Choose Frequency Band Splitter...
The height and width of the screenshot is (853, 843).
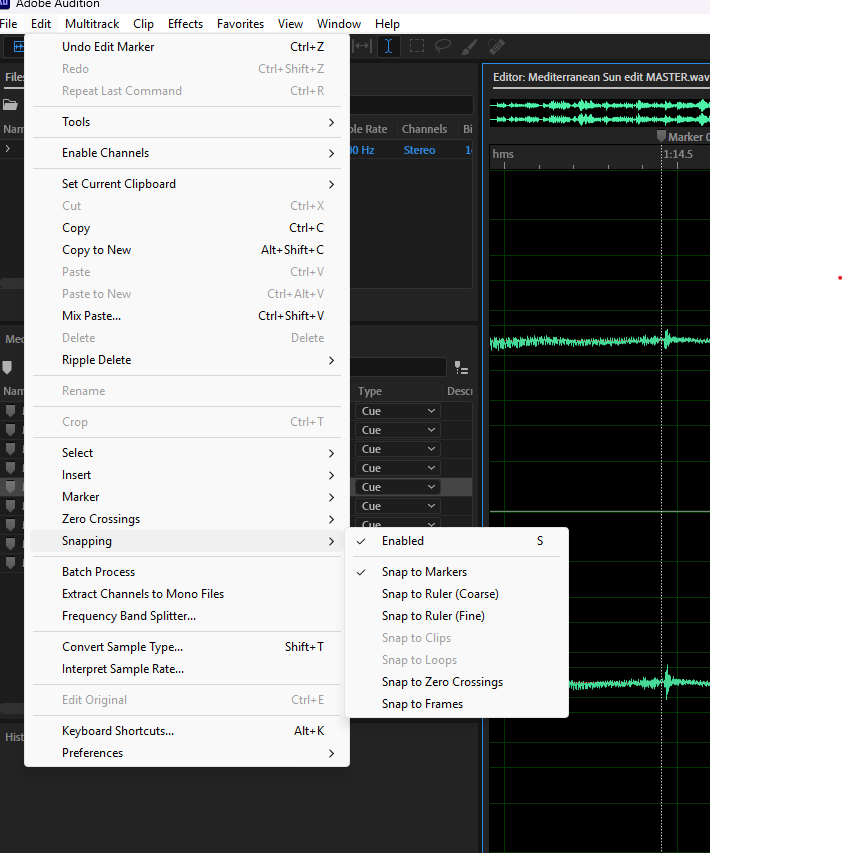pyautogui.click(x=187, y=616)
